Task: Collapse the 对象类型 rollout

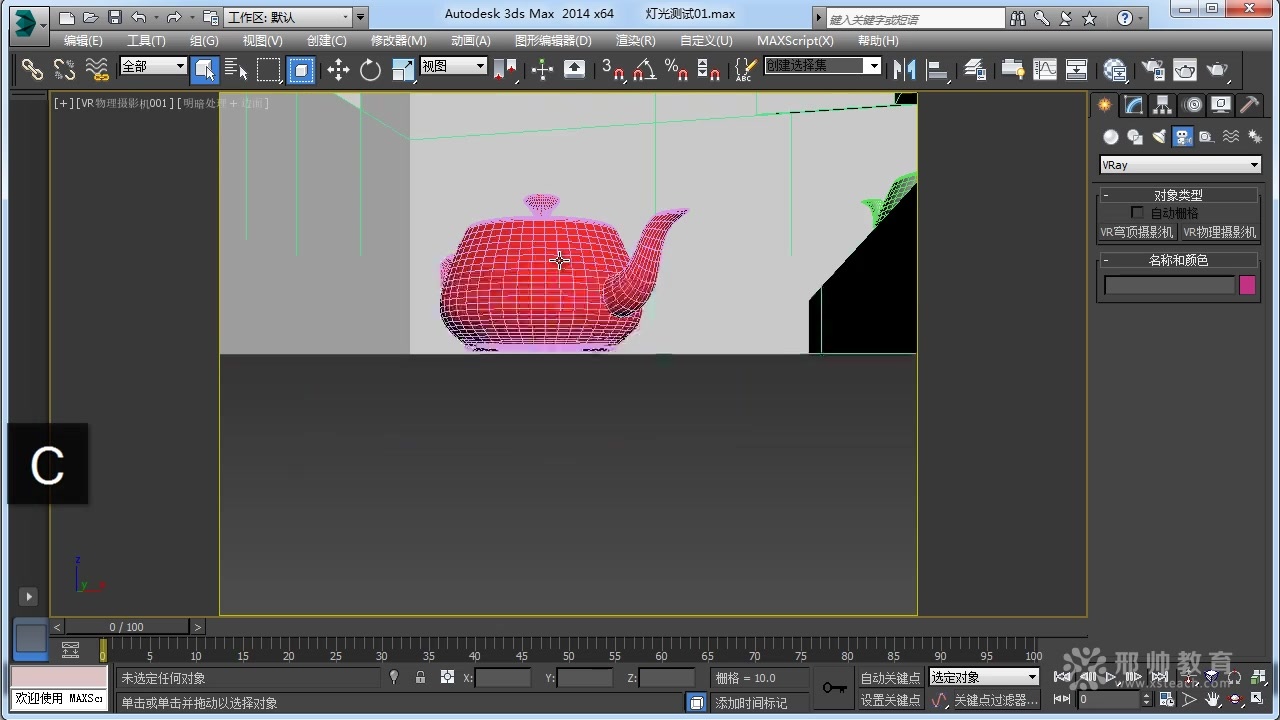Action: 1178,195
